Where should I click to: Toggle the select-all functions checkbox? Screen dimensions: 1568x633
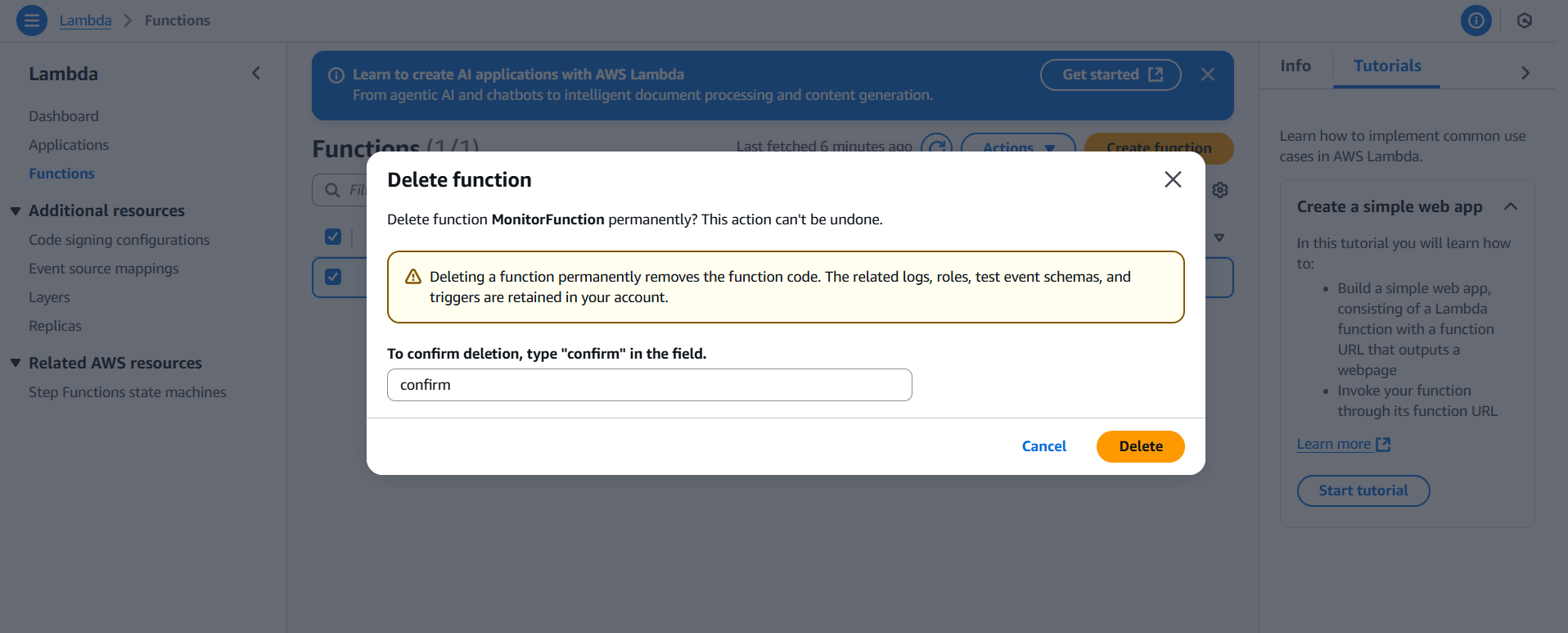coord(333,237)
